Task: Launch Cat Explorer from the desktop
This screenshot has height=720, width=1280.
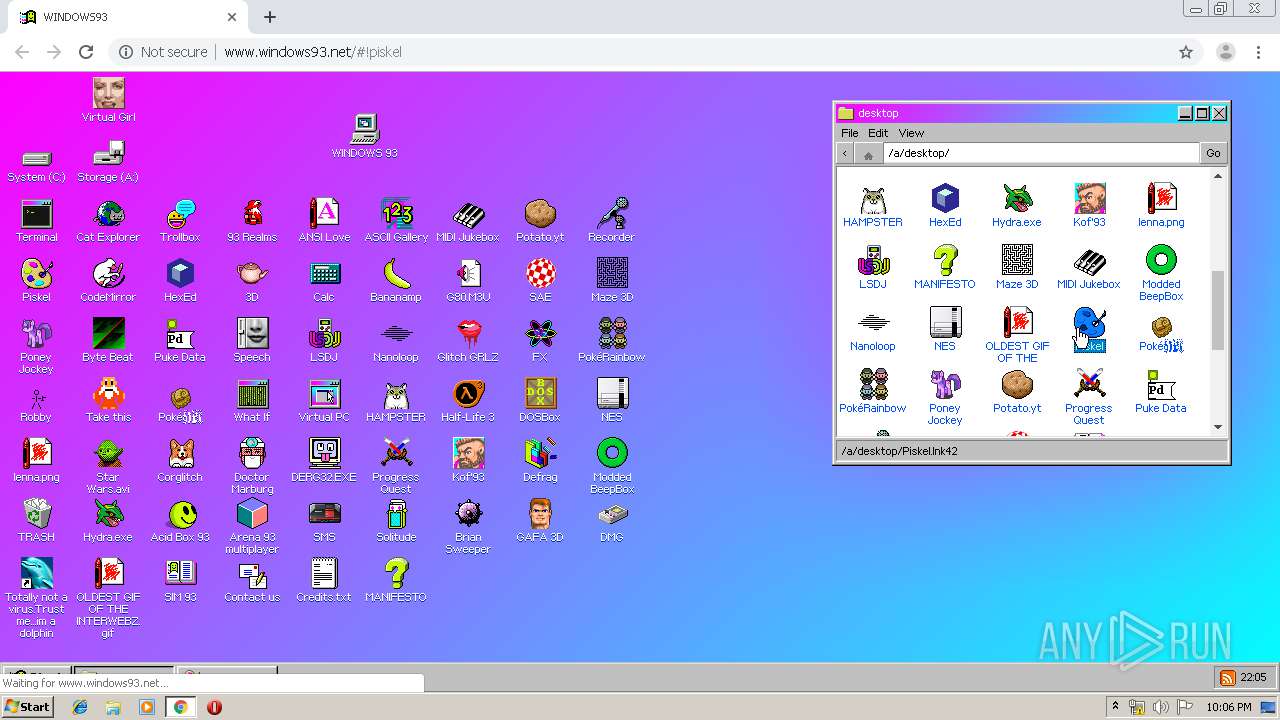Action: (x=108, y=221)
